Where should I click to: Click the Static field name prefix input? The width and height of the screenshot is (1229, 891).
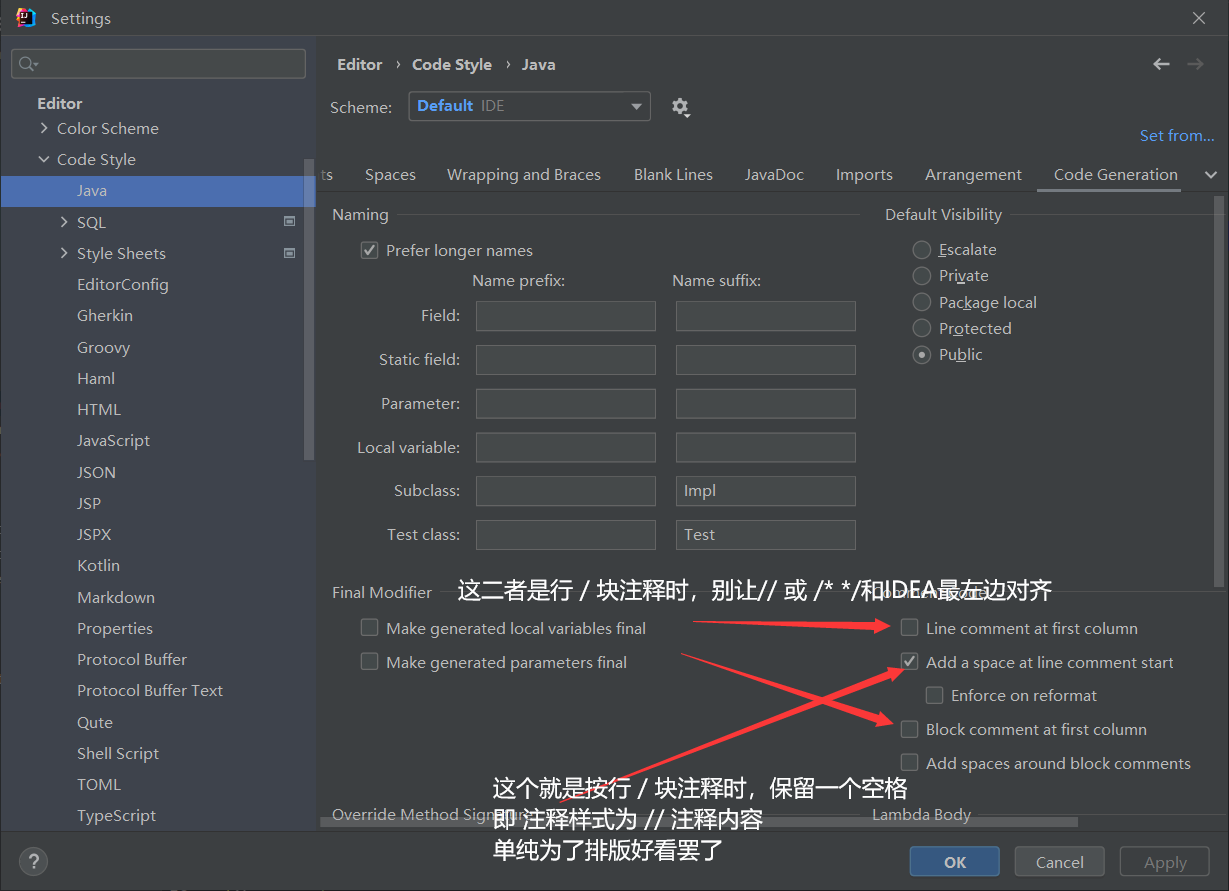coord(566,360)
